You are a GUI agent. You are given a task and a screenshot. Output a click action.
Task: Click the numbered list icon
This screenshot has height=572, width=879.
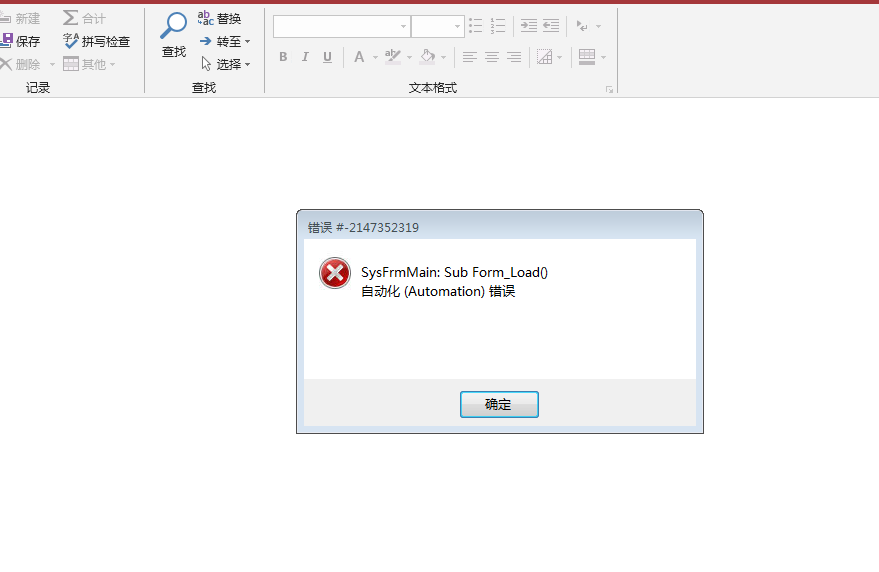coord(498,26)
